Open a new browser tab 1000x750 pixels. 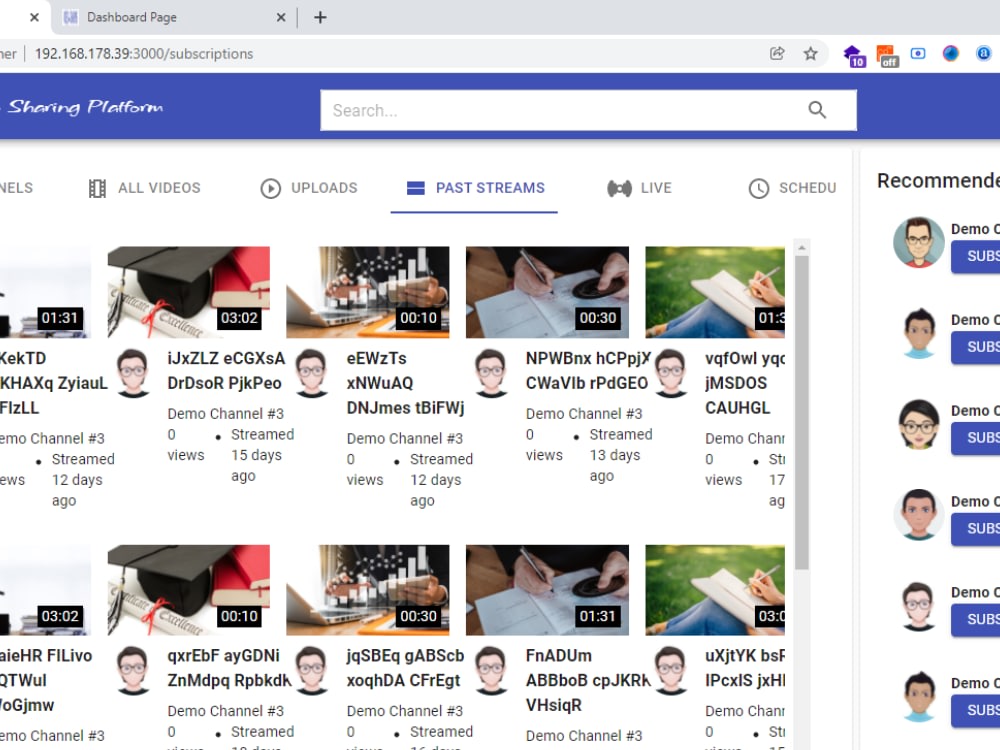click(x=320, y=17)
